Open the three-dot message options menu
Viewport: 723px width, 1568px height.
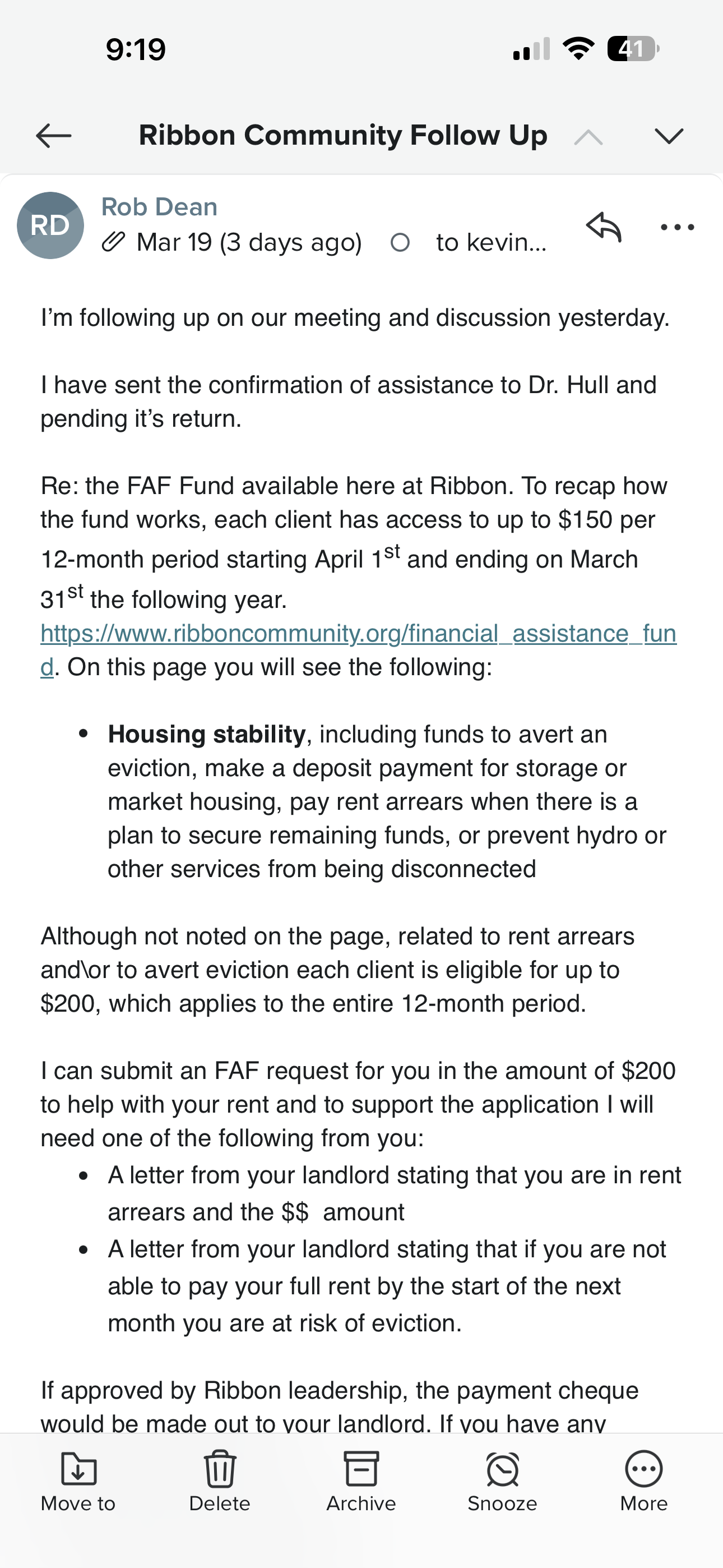tap(678, 227)
